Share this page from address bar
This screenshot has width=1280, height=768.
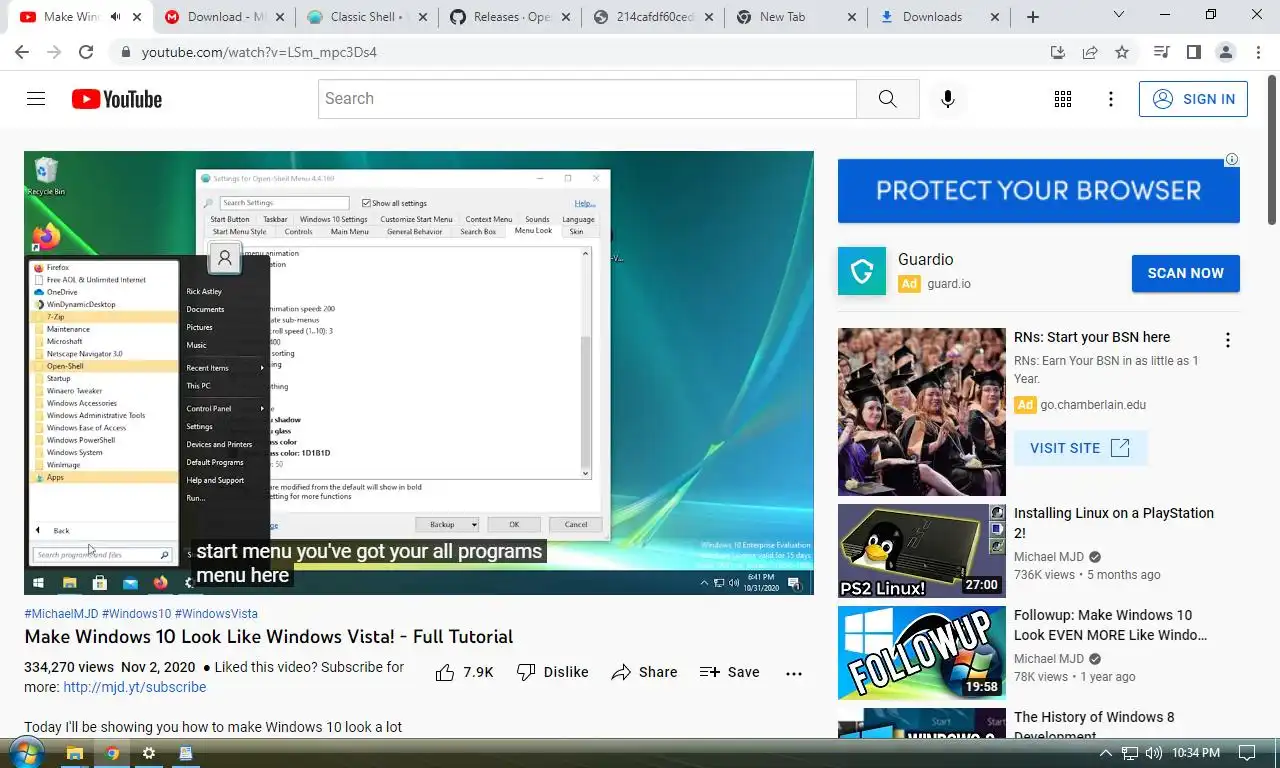(1090, 52)
